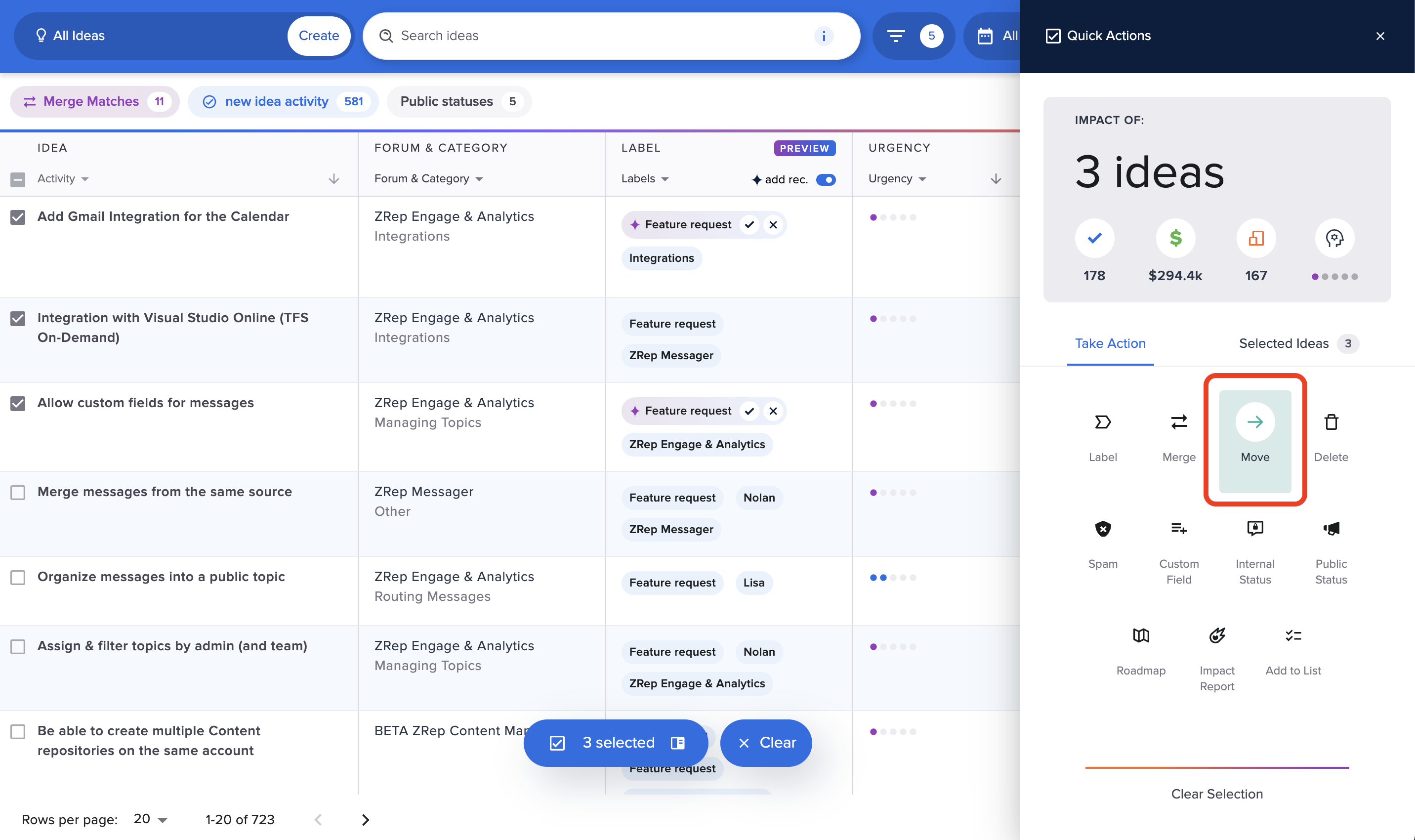Click the Create button
The image size is (1415, 840).
tap(319, 36)
